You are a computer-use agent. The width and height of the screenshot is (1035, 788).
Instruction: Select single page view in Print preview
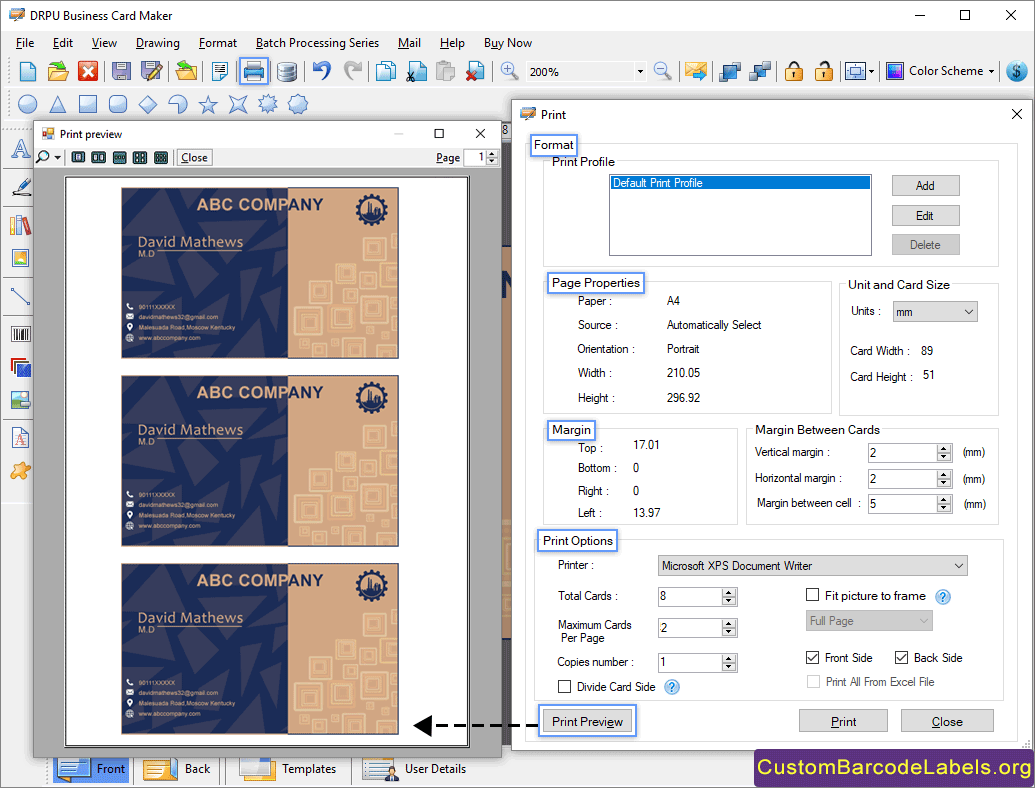78,158
